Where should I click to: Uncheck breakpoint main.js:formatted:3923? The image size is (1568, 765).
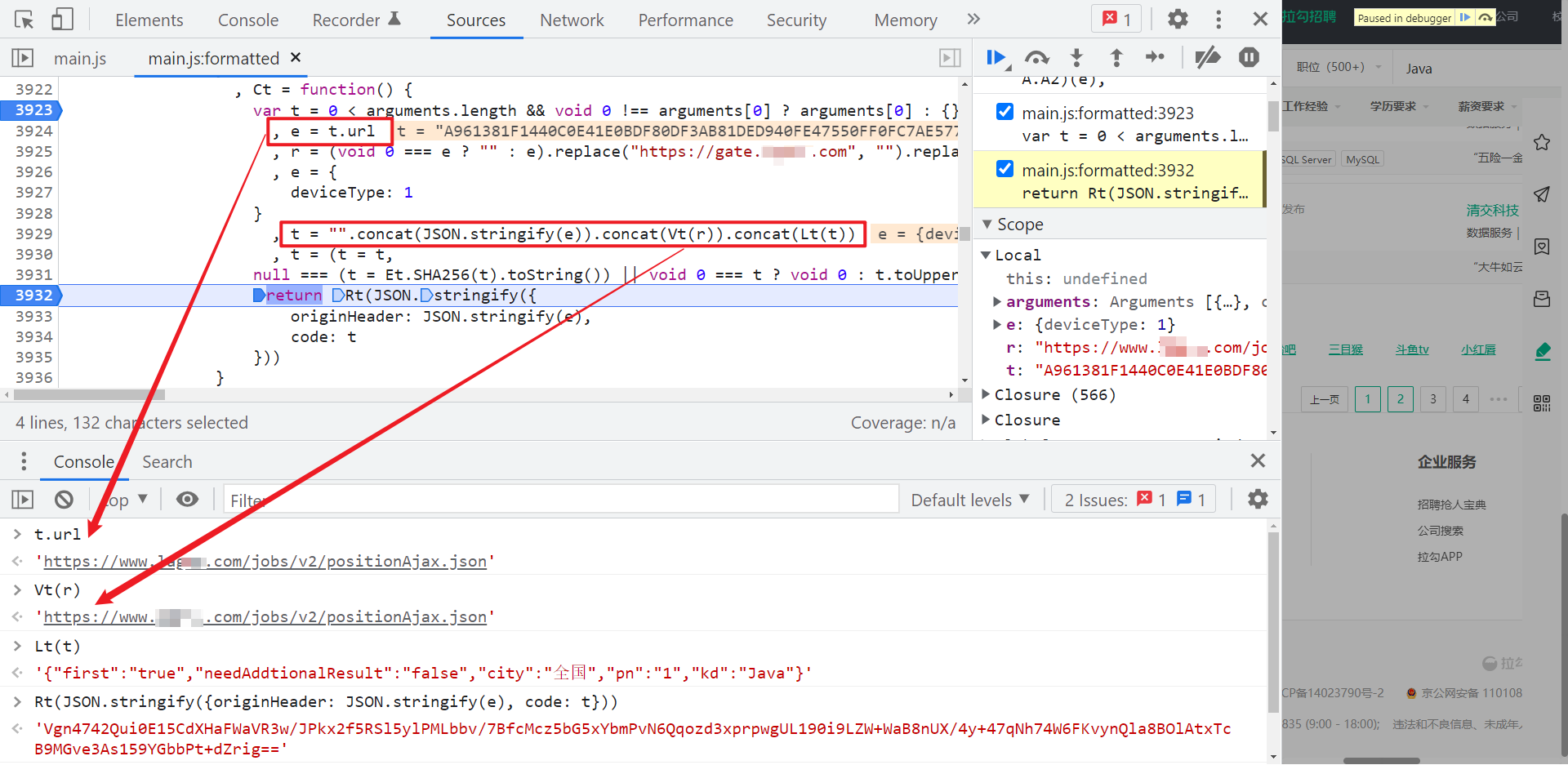tap(1005, 112)
